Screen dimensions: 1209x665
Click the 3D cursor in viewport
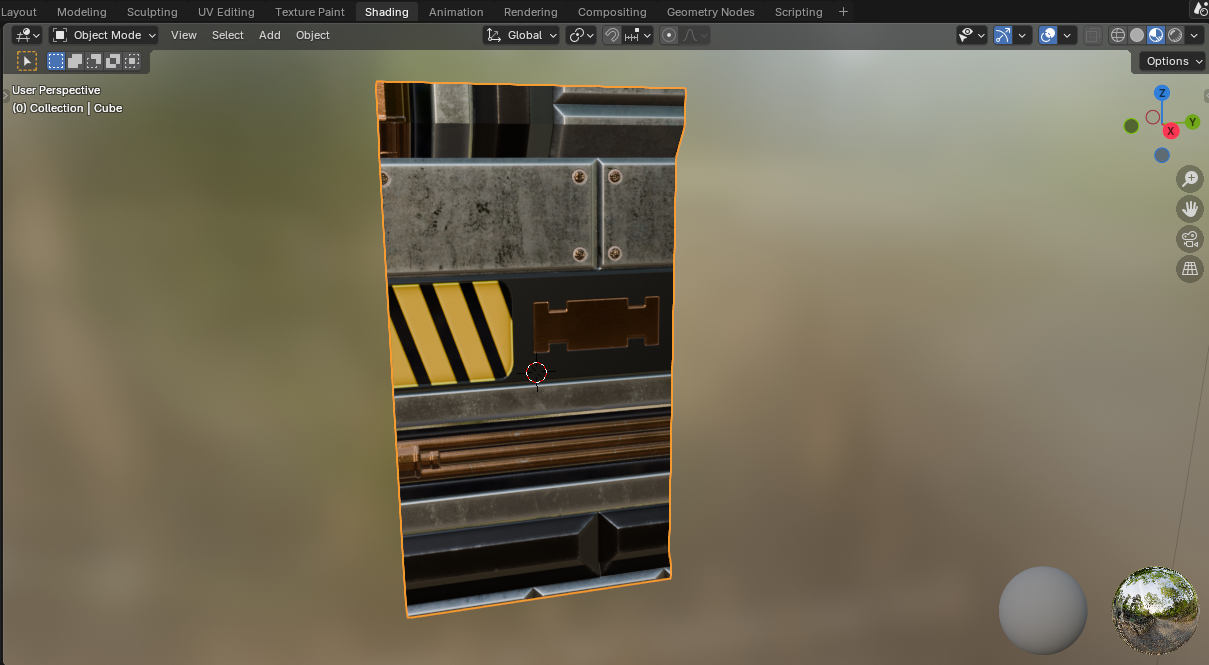coord(537,373)
